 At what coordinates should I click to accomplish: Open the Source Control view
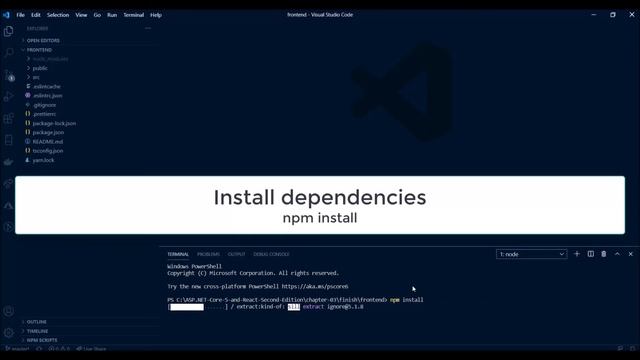[x=9, y=76]
